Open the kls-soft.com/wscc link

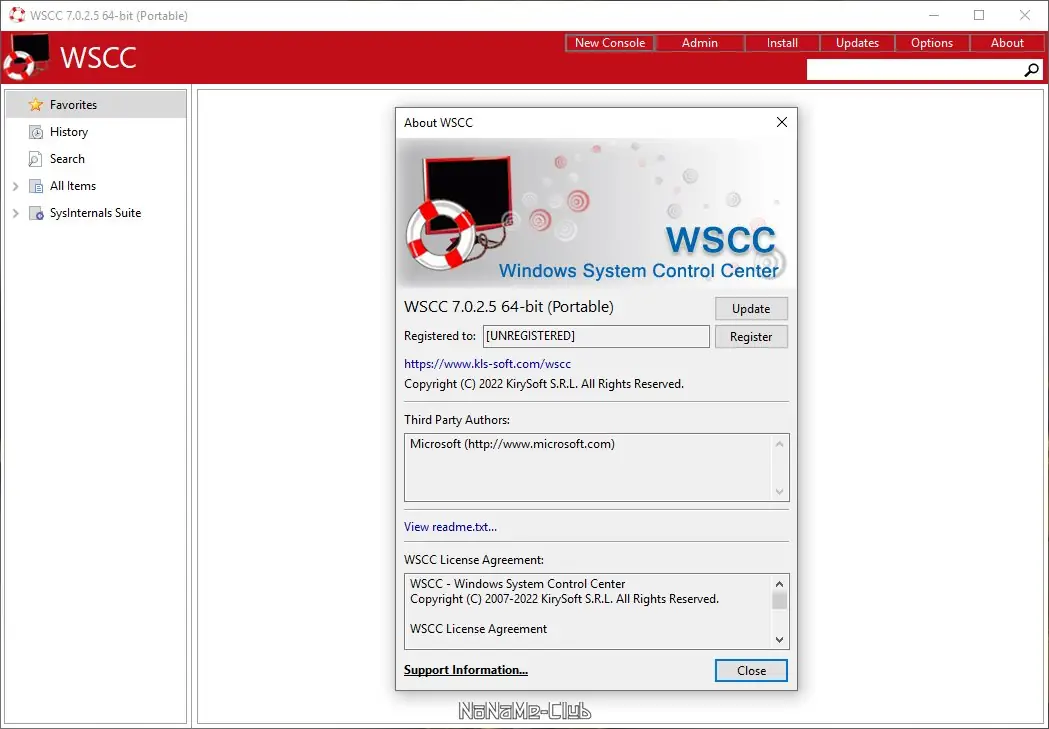click(x=487, y=363)
